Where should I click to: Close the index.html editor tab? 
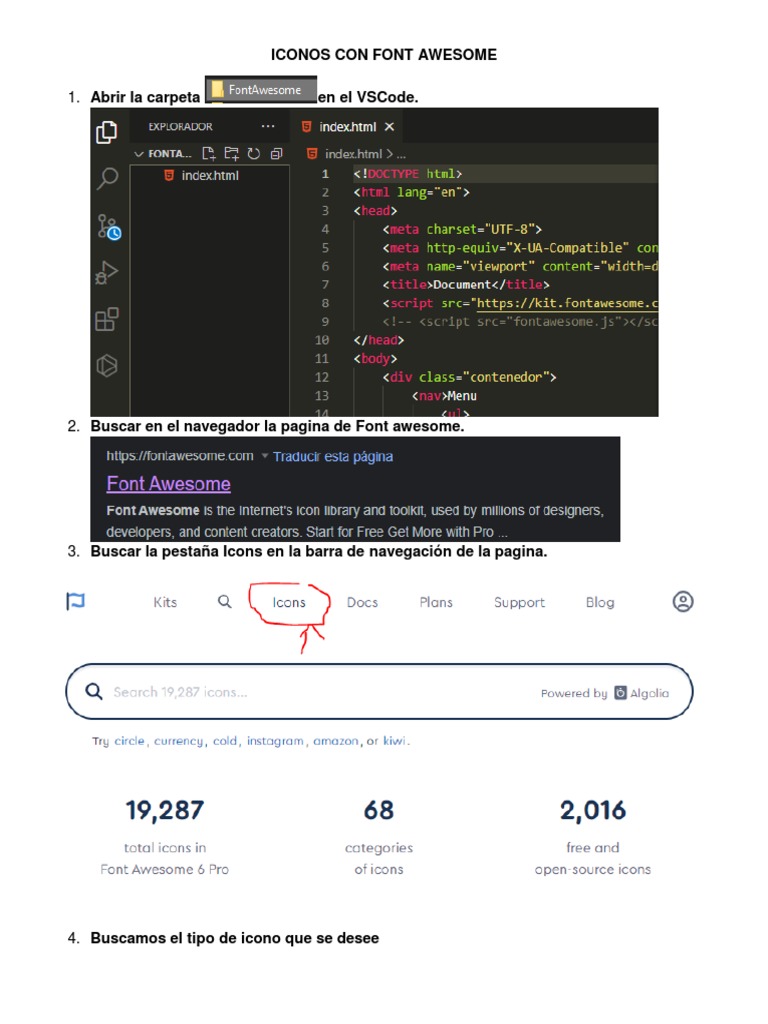(389, 127)
